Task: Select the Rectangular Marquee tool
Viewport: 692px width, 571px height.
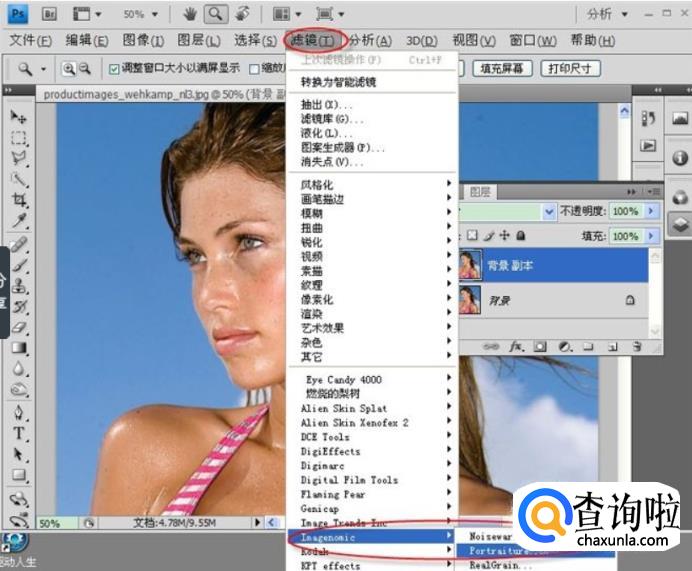Action: [x=19, y=138]
